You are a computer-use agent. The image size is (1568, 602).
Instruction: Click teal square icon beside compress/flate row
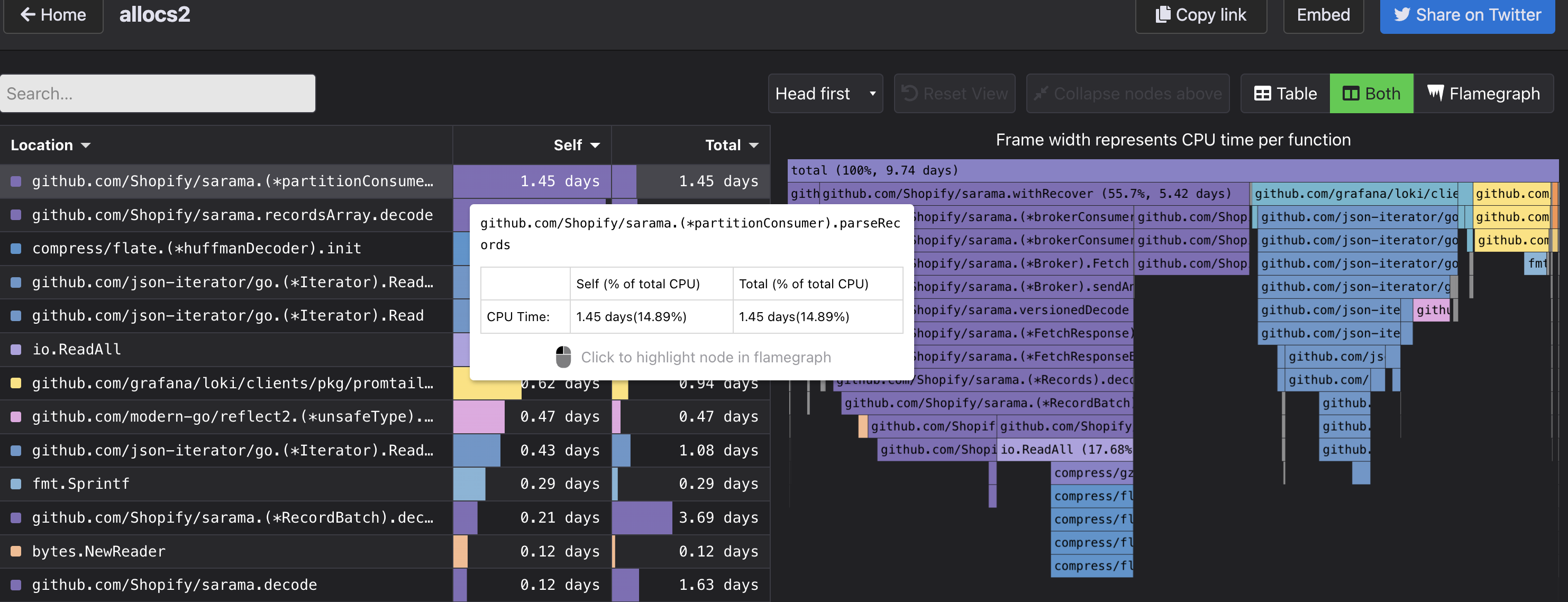16,248
